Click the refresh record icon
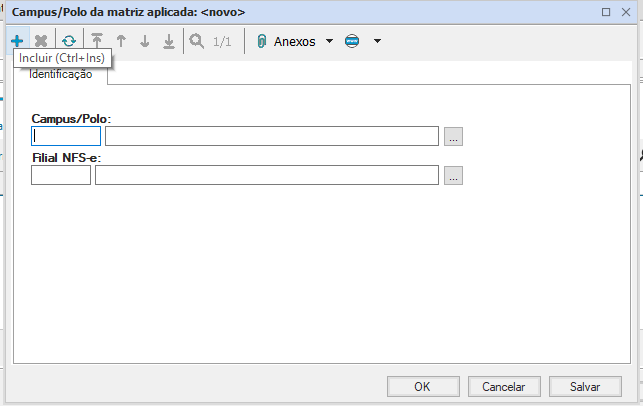The height and width of the screenshot is (406, 643). tap(68, 41)
